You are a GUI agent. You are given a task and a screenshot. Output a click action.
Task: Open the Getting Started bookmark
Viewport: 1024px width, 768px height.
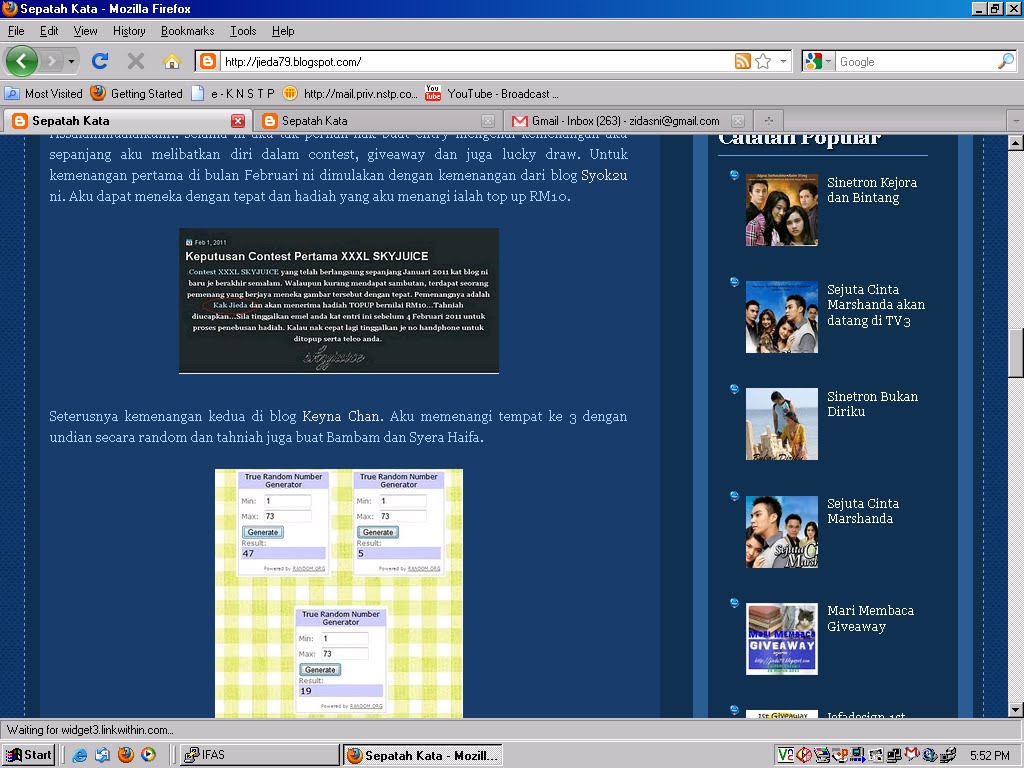[136, 93]
